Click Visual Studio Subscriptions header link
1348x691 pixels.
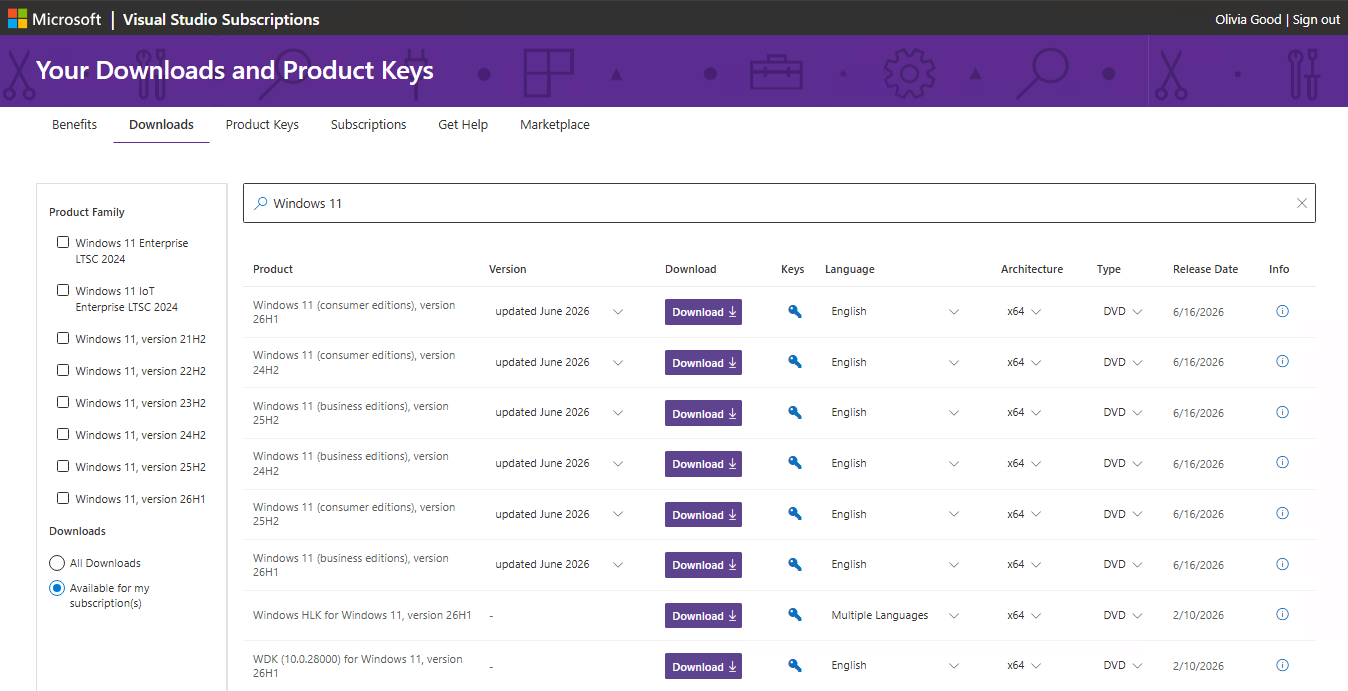[x=221, y=19]
